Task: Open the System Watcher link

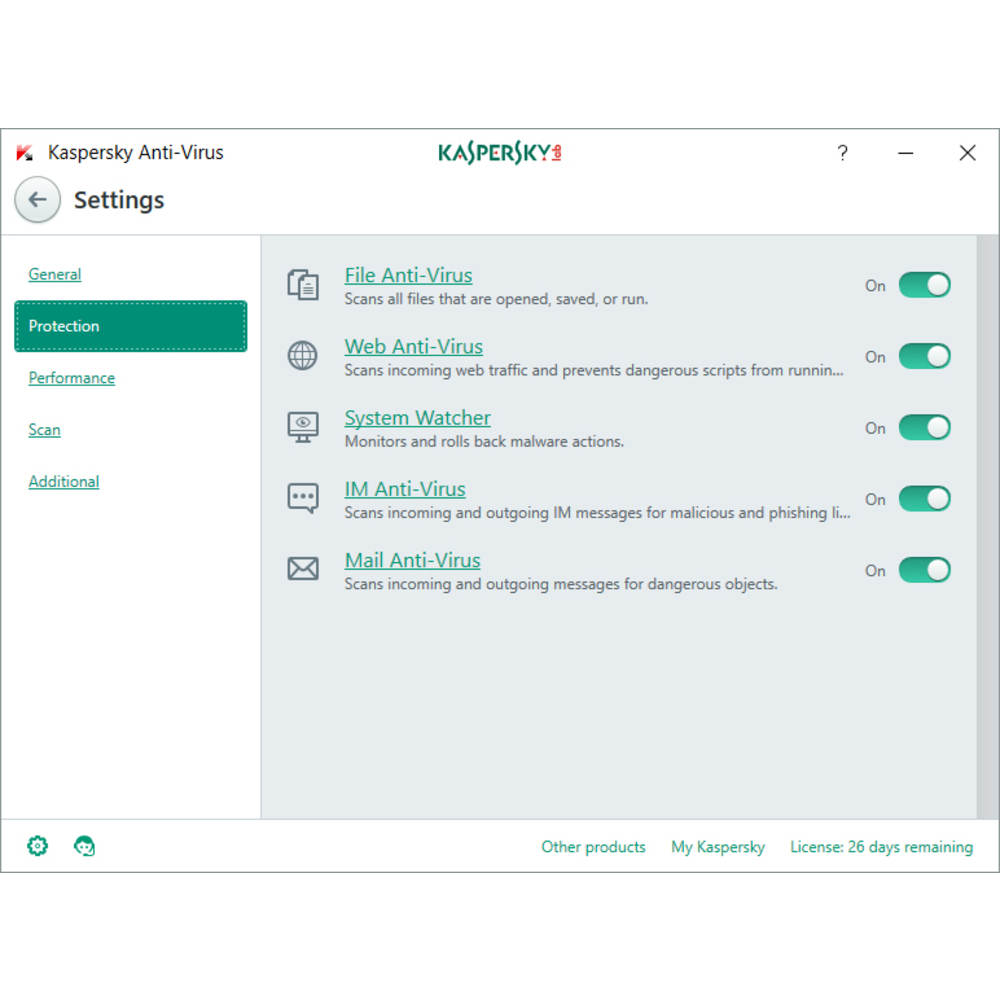Action: pos(417,418)
